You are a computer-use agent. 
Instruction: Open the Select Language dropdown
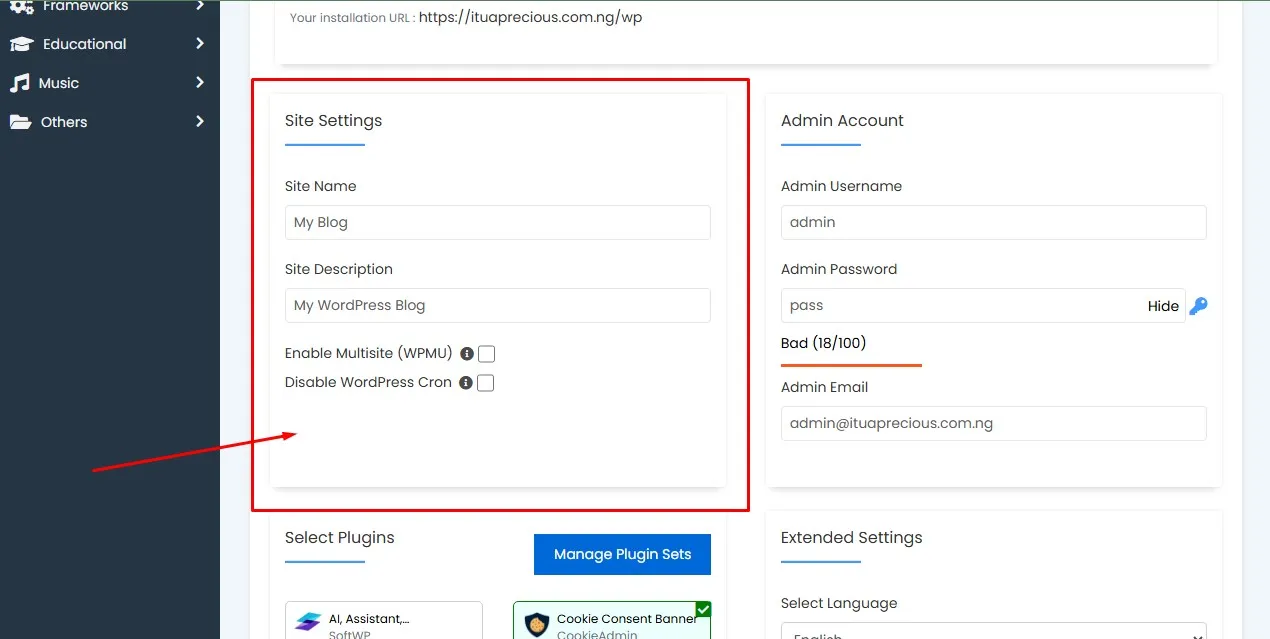[x=993, y=633]
